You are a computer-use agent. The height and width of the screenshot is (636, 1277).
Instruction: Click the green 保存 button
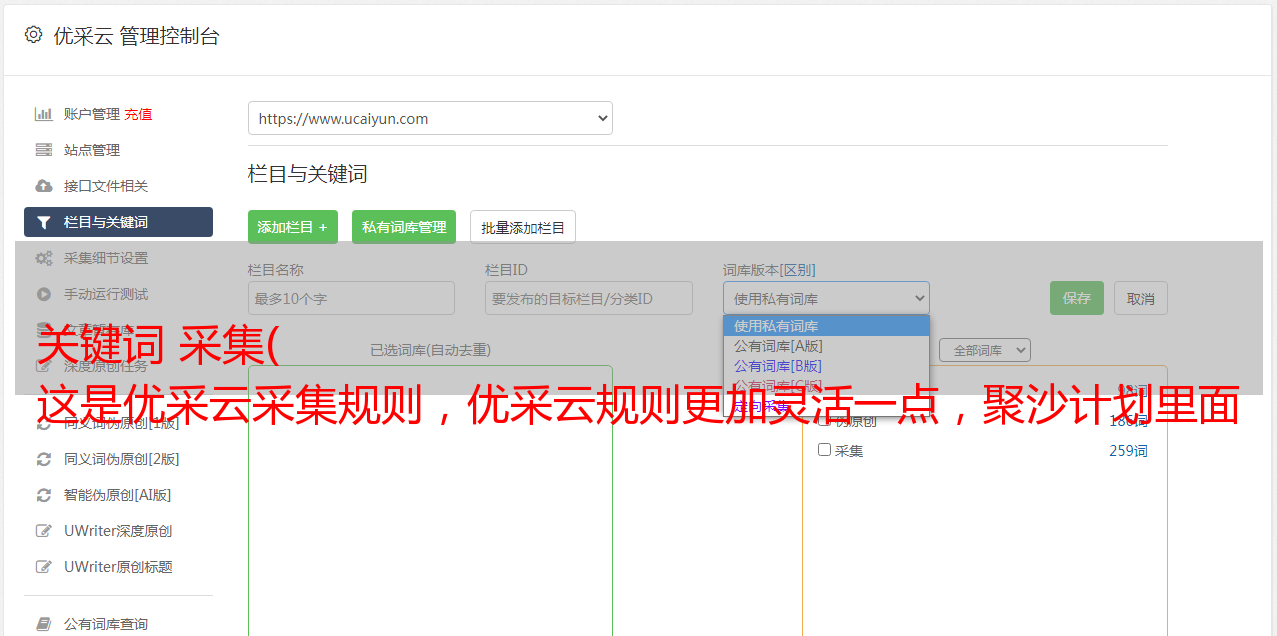pos(1077,298)
